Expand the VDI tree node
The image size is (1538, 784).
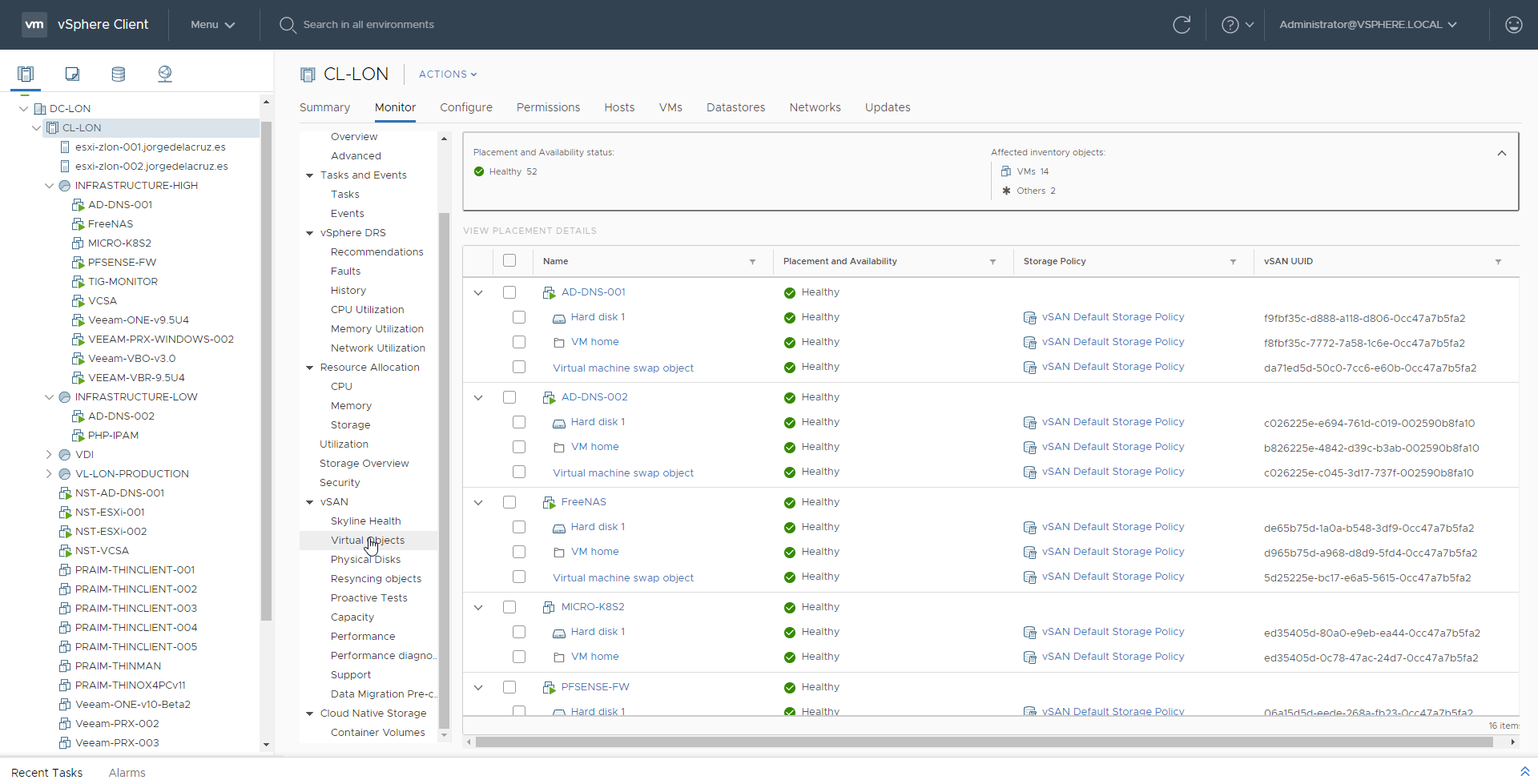49,455
